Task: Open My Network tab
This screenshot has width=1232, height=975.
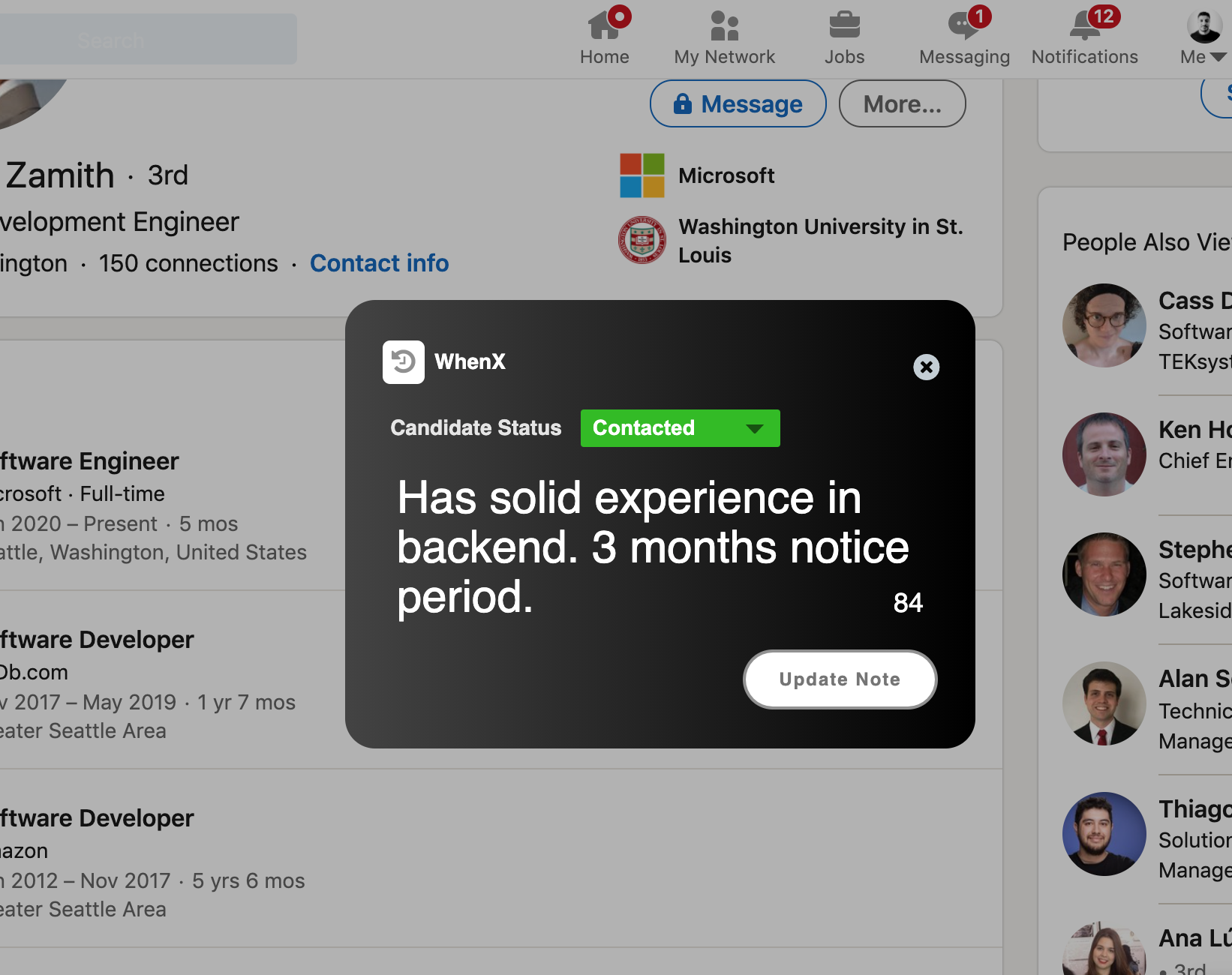Action: tap(725, 37)
